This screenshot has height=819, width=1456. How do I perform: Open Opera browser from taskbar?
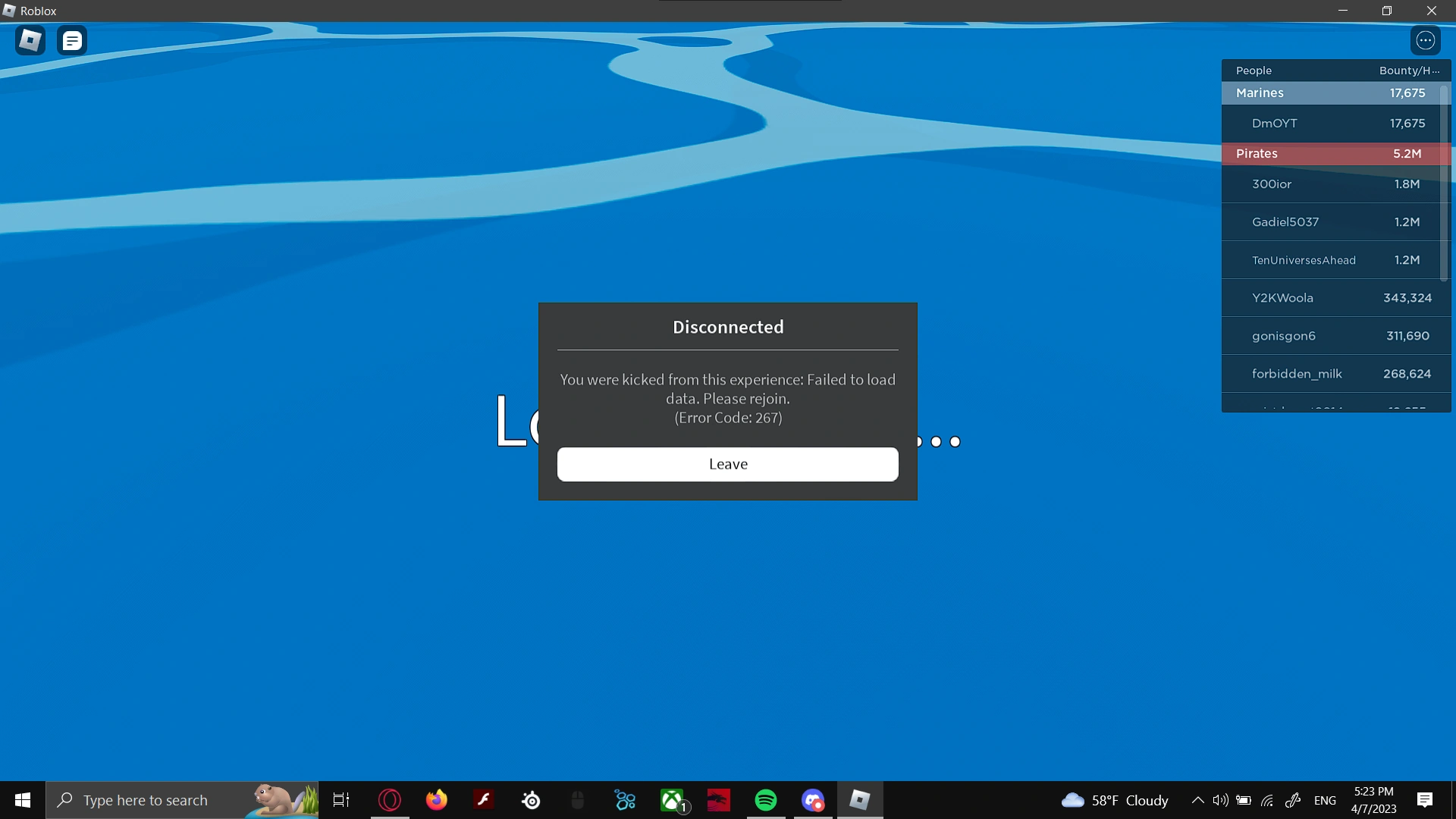(x=390, y=800)
